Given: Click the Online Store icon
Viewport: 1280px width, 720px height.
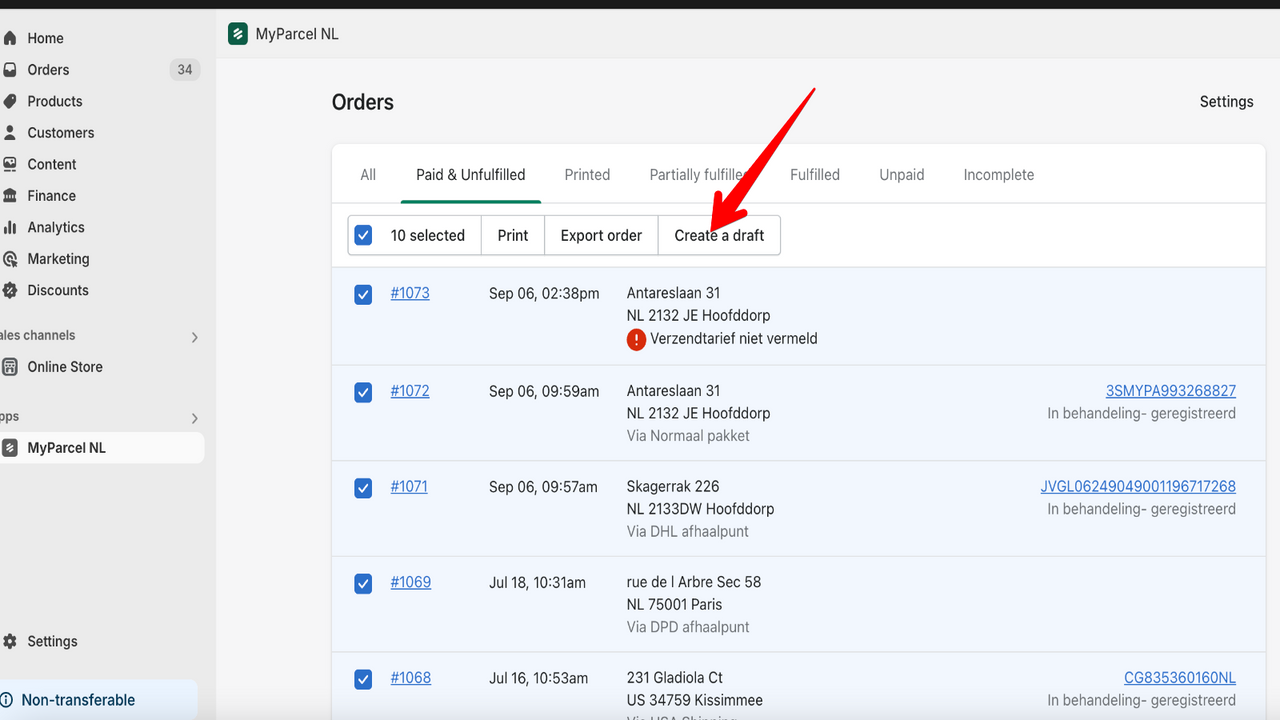Looking at the screenshot, I should [9, 367].
